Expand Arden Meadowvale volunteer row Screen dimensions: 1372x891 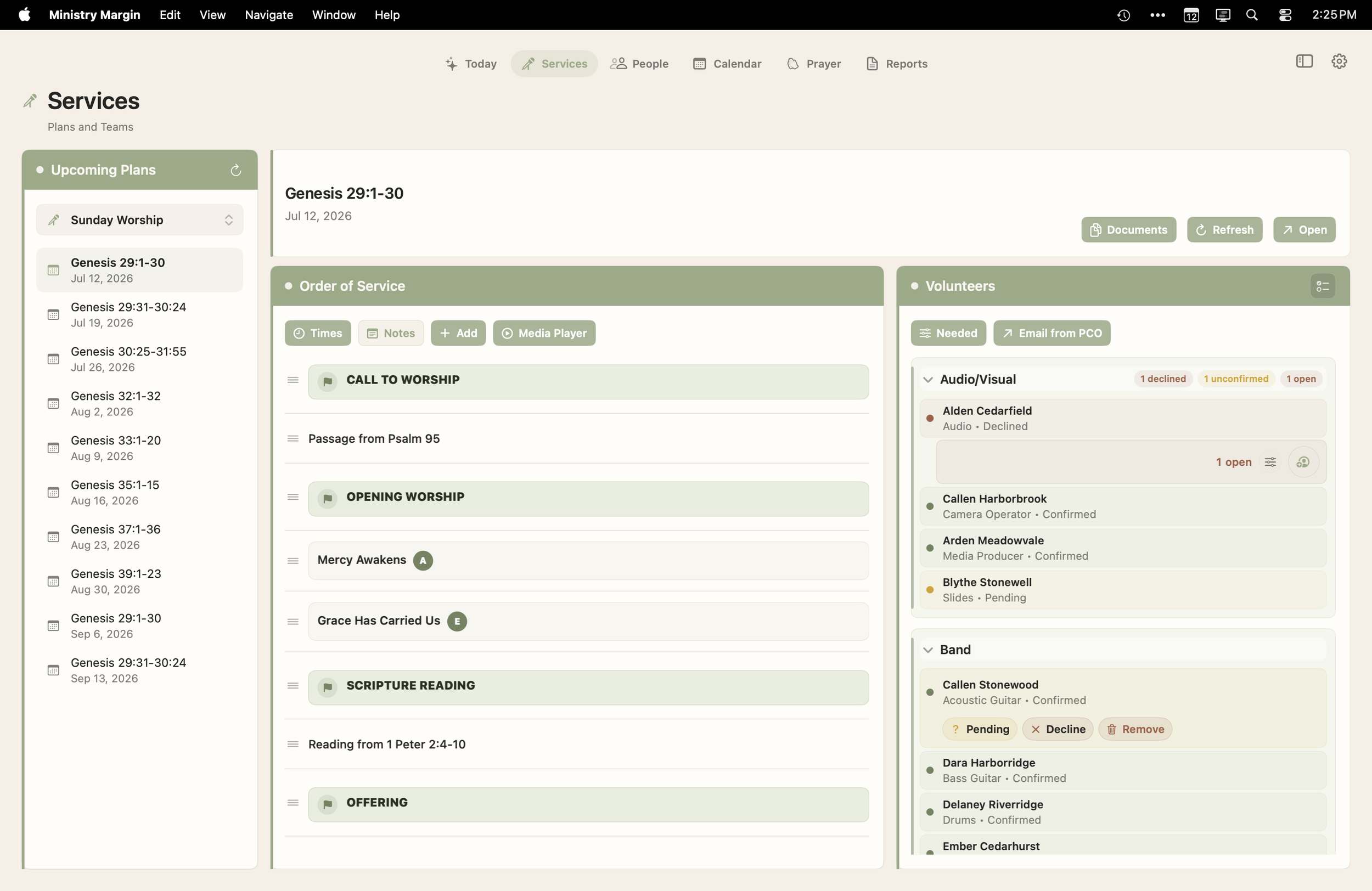tap(1122, 548)
